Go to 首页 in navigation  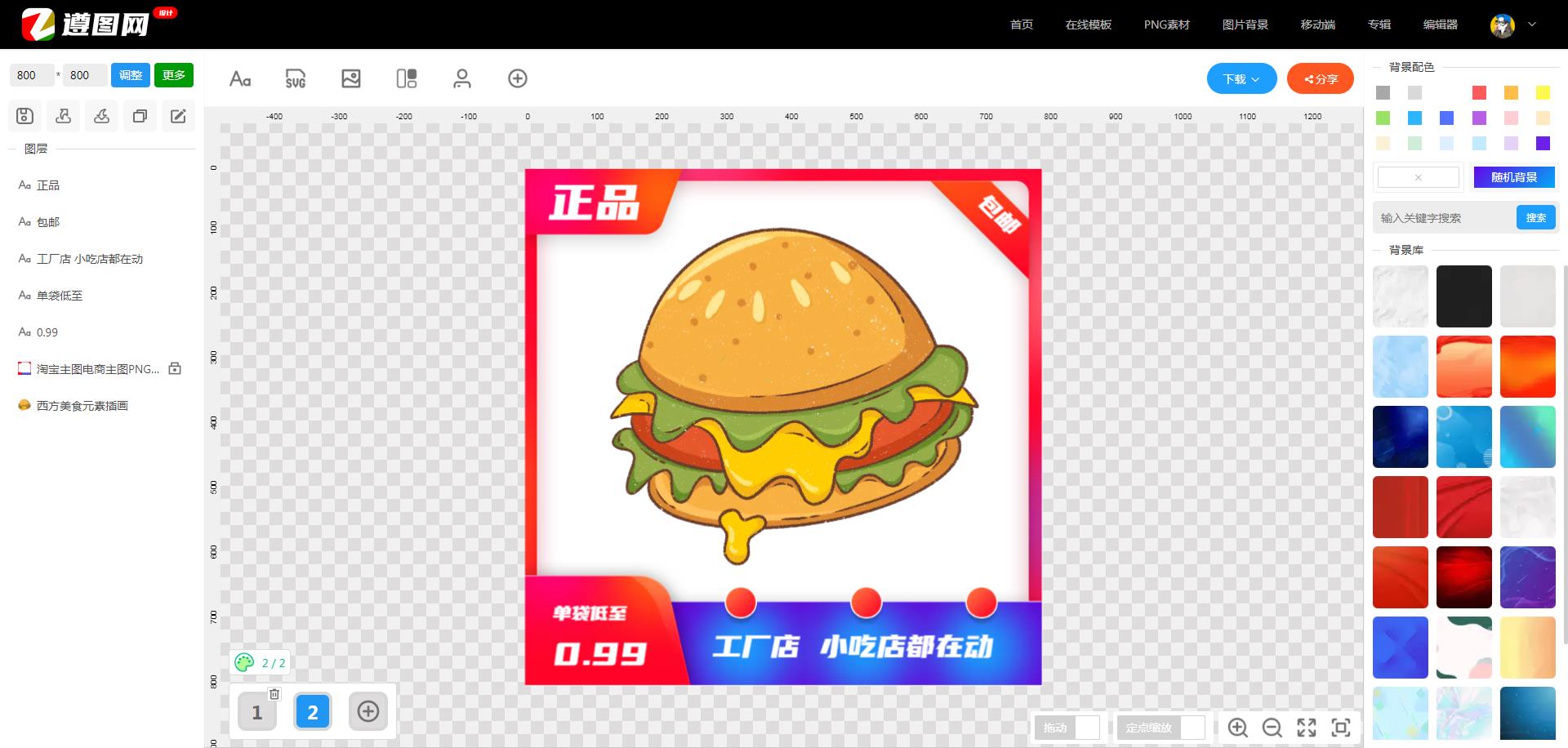tap(1022, 24)
